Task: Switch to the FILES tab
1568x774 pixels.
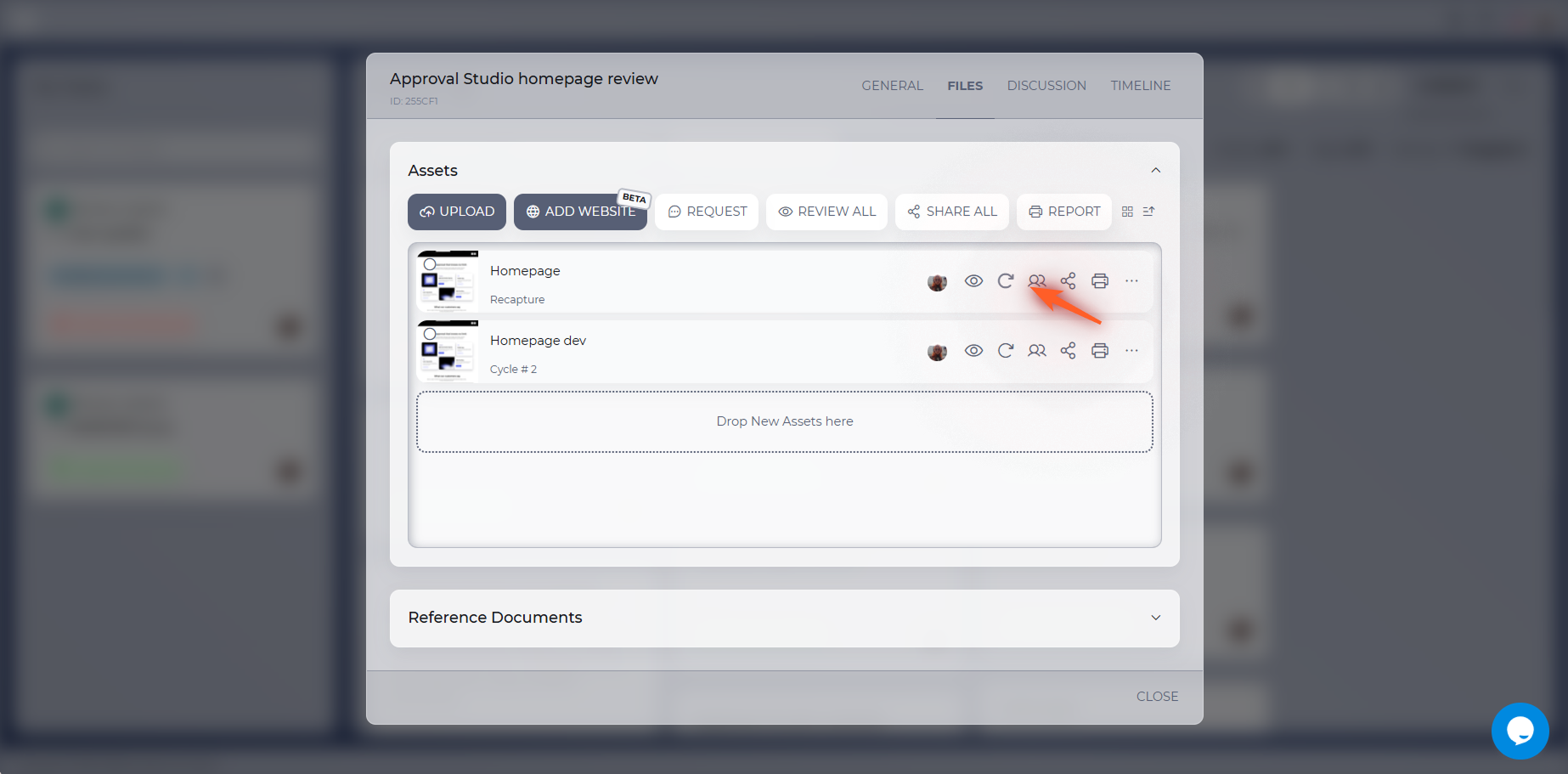Action: click(965, 86)
